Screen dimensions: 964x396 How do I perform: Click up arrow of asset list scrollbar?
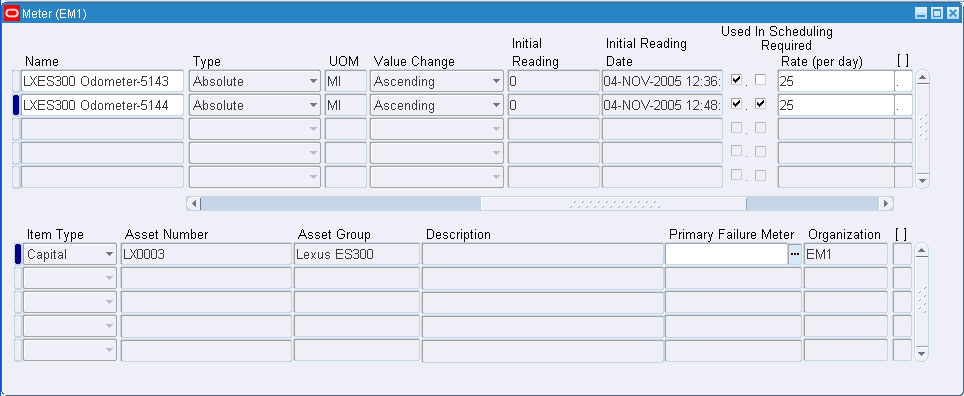(x=921, y=250)
